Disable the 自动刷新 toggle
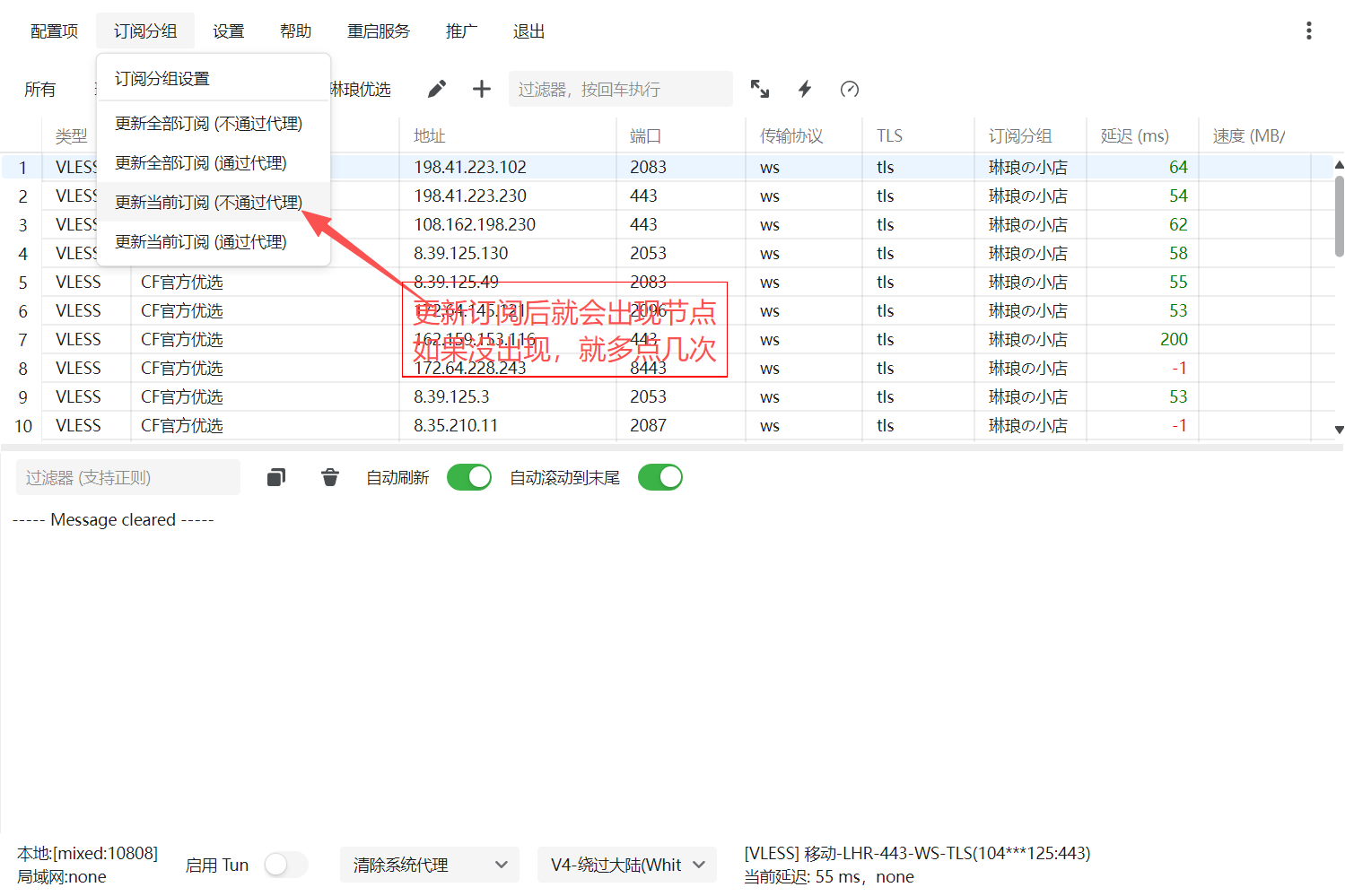The image size is (1345, 896). pos(469,477)
